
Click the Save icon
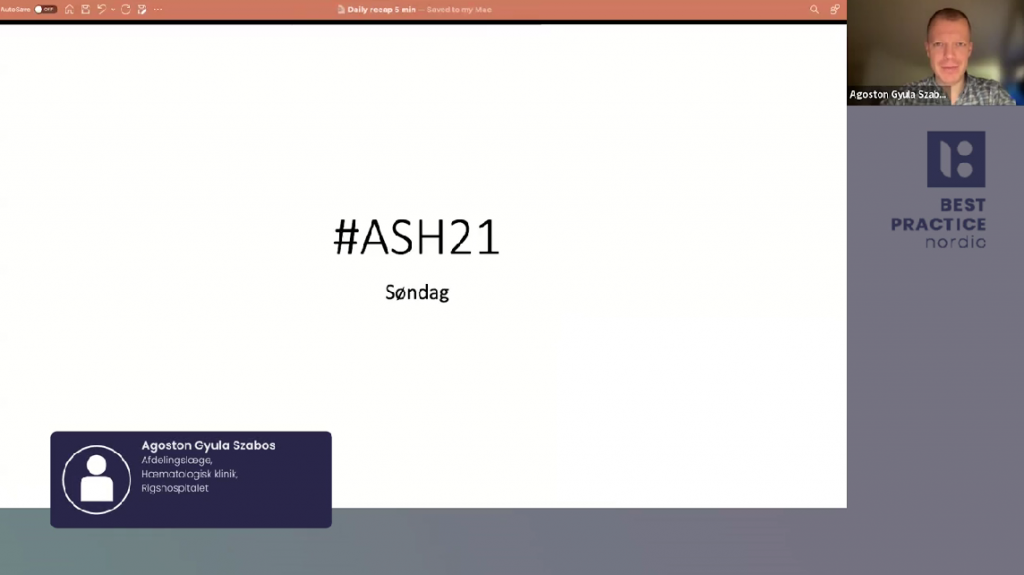click(x=85, y=9)
